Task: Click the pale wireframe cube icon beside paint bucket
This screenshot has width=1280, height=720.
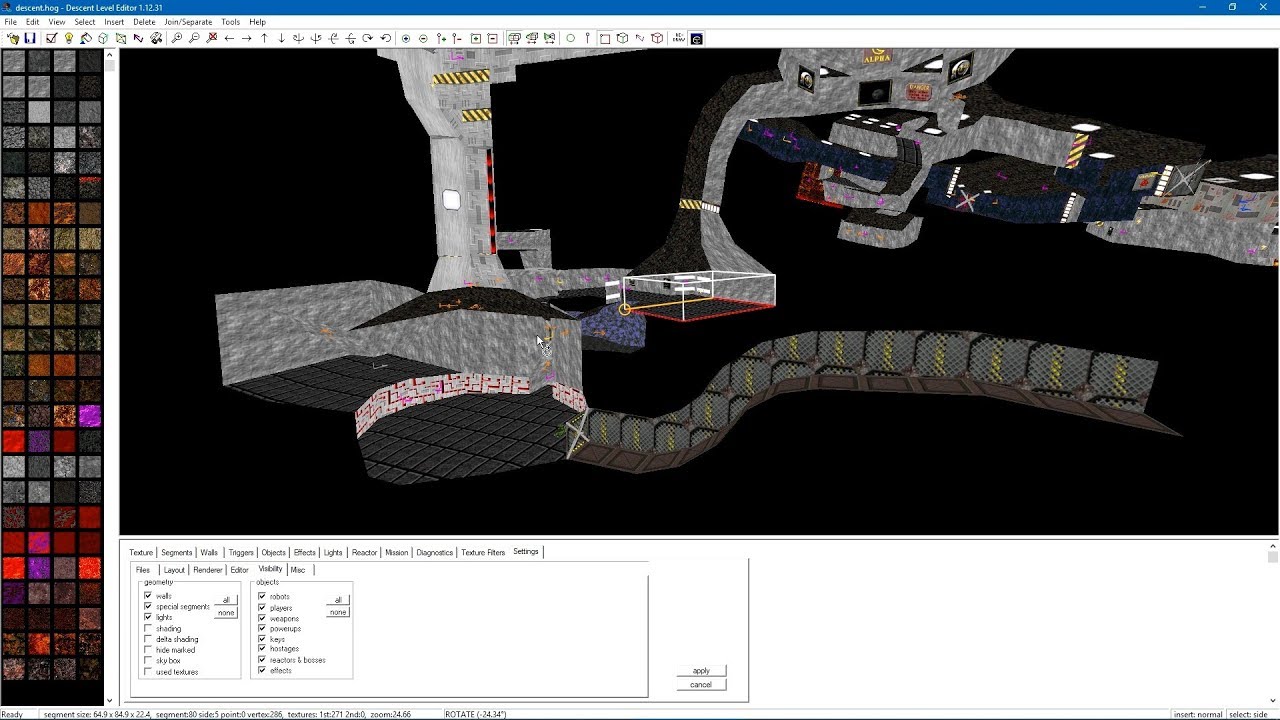Action: (103, 38)
